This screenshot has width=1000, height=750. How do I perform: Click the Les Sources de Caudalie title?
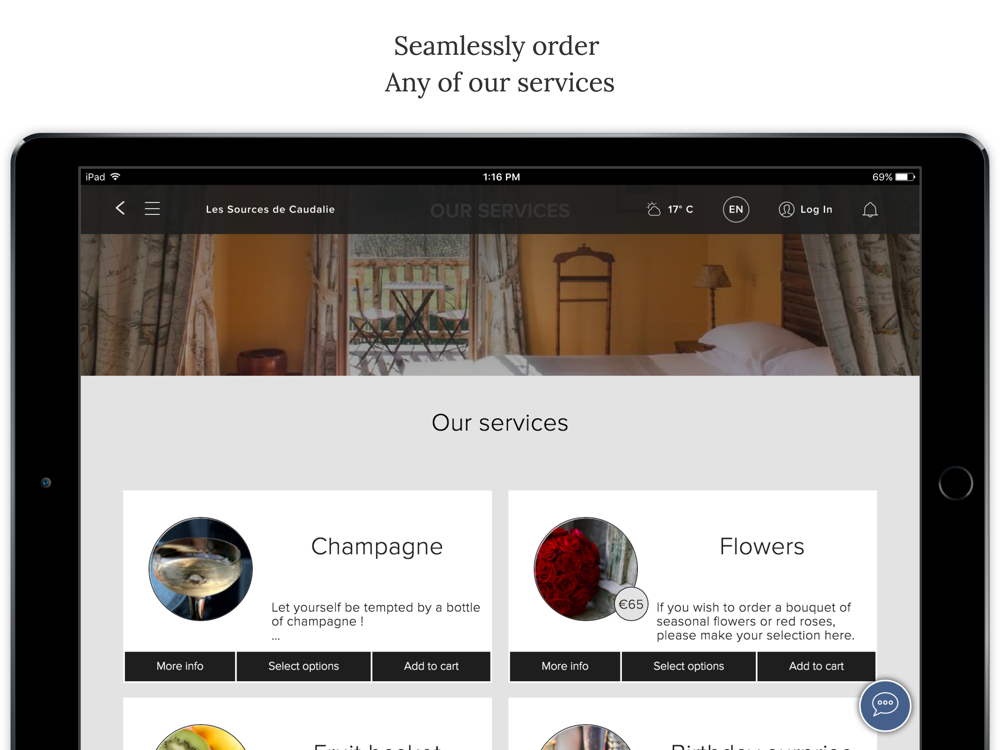click(270, 209)
